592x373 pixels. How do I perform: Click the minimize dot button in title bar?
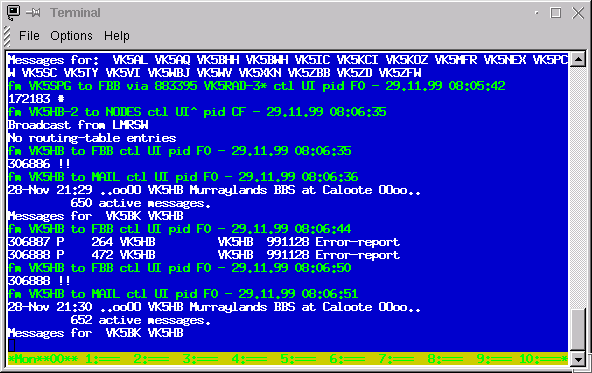tap(536, 13)
